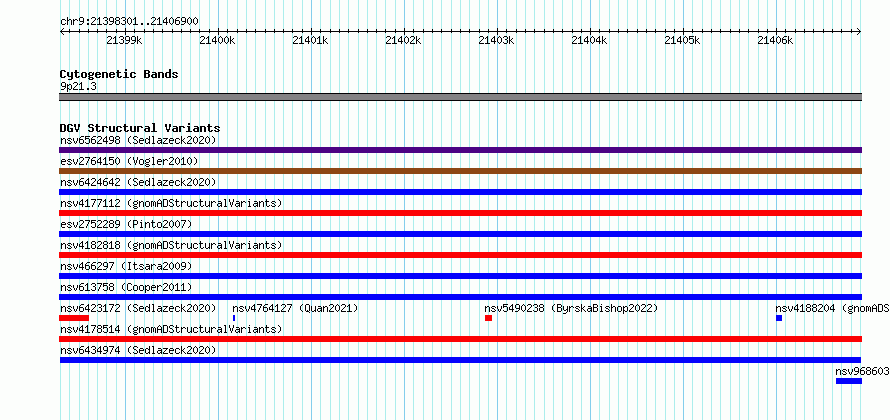
Task: Open nsv4182818 gnomAD variant label
Action: tap(171, 245)
